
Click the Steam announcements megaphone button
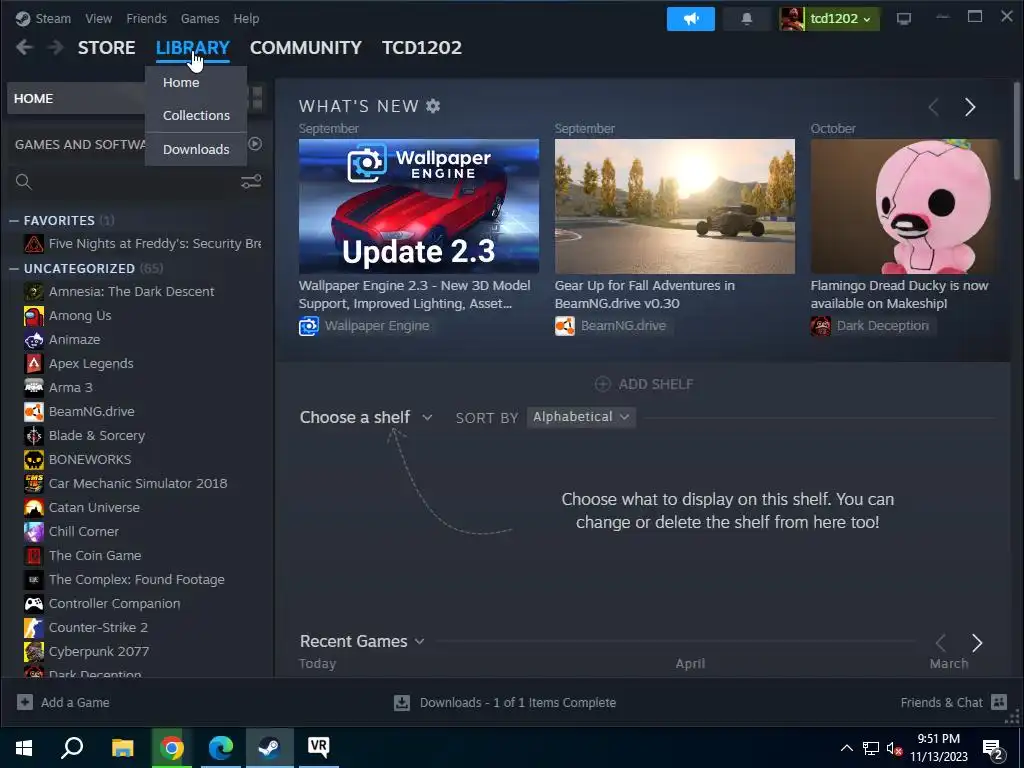point(690,19)
